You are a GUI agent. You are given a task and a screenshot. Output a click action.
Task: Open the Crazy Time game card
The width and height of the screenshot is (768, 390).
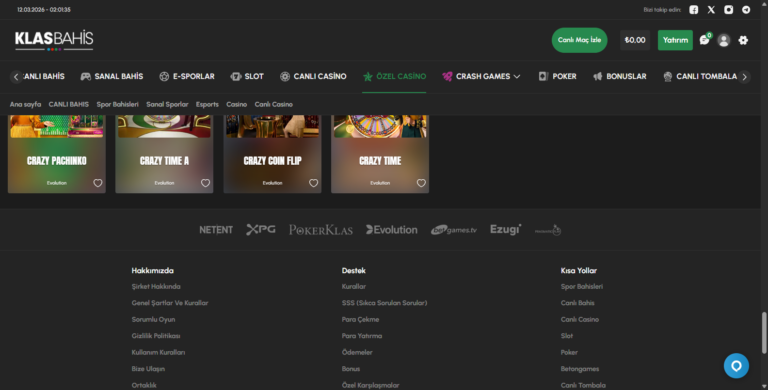380,154
